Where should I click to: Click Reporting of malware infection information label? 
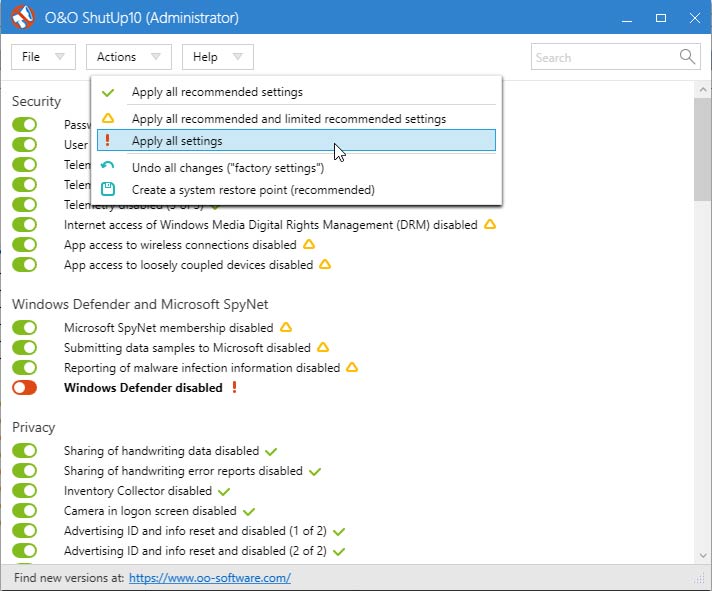coord(202,368)
